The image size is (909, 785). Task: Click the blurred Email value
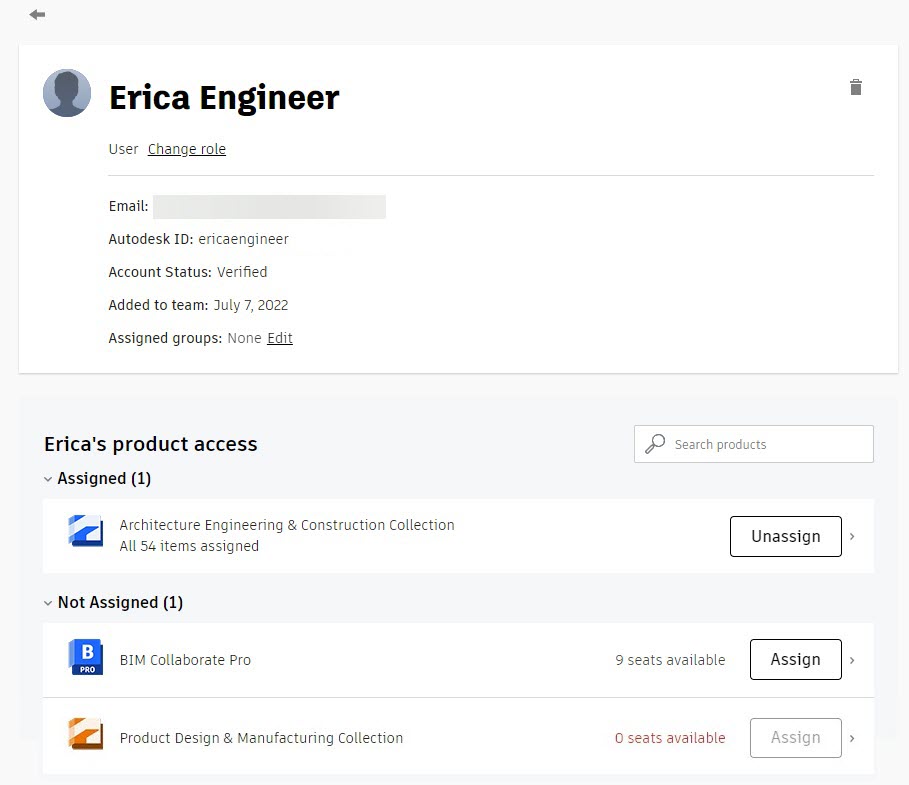click(x=270, y=207)
